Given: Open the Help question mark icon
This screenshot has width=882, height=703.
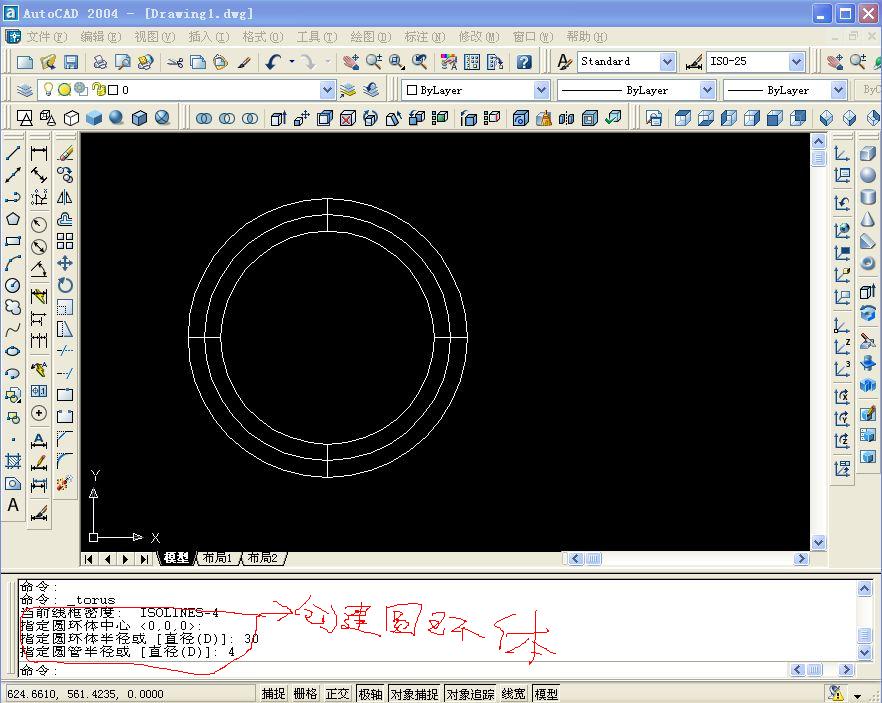Looking at the screenshot, I should pos(524,61).
